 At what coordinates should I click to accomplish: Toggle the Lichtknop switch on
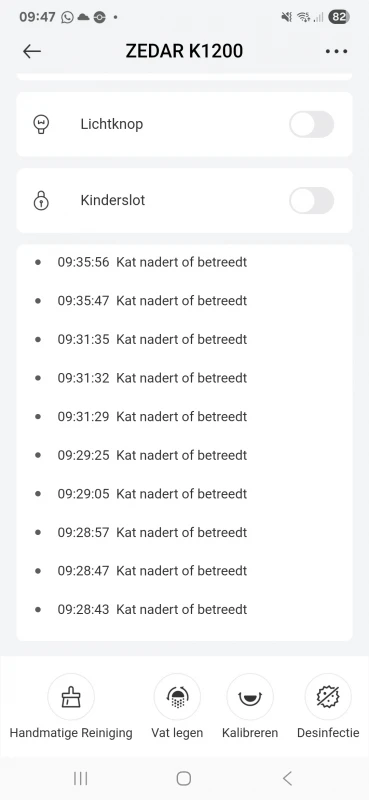click(x=312, y=124)
